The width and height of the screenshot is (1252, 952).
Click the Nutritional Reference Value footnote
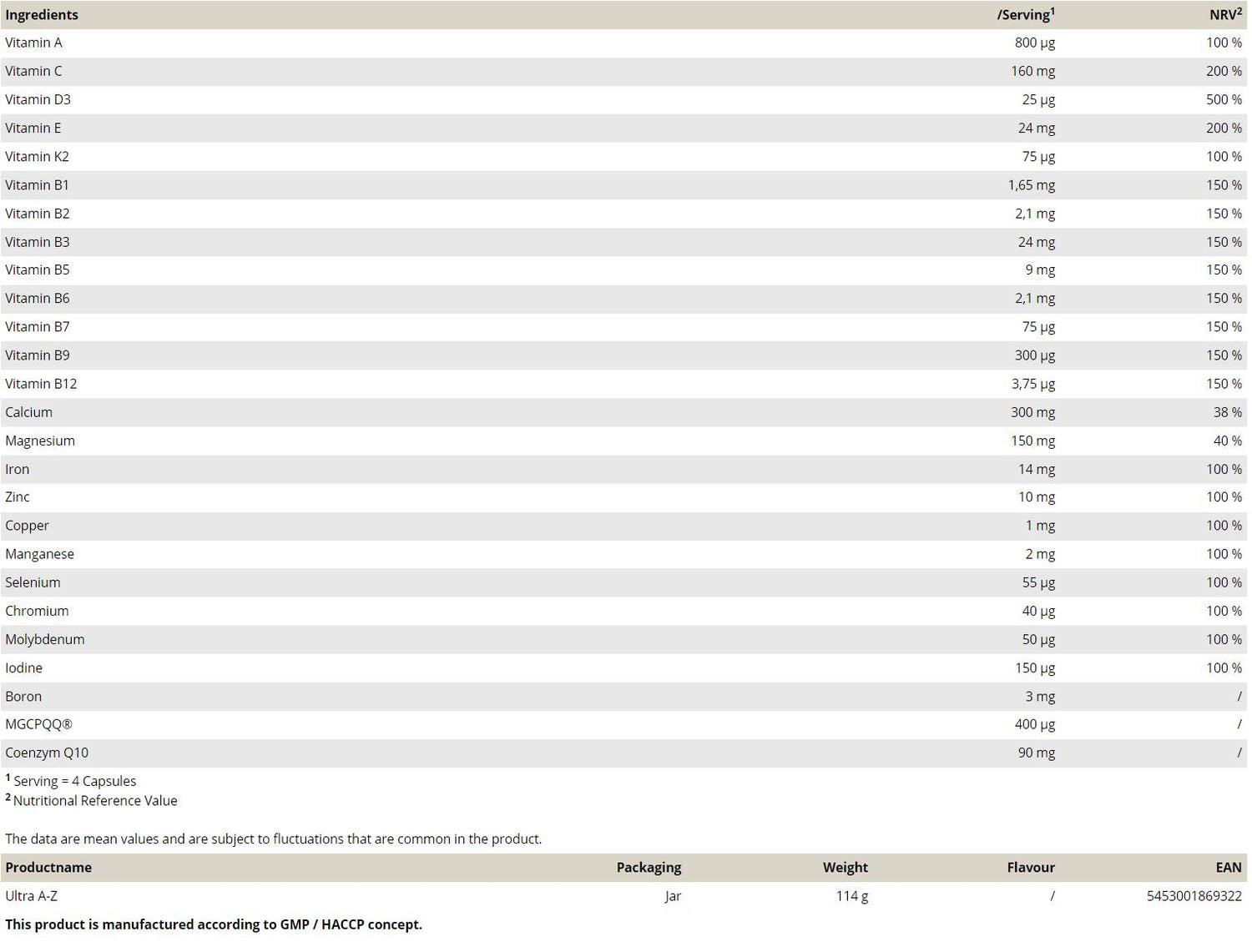(x=95, y=801)
